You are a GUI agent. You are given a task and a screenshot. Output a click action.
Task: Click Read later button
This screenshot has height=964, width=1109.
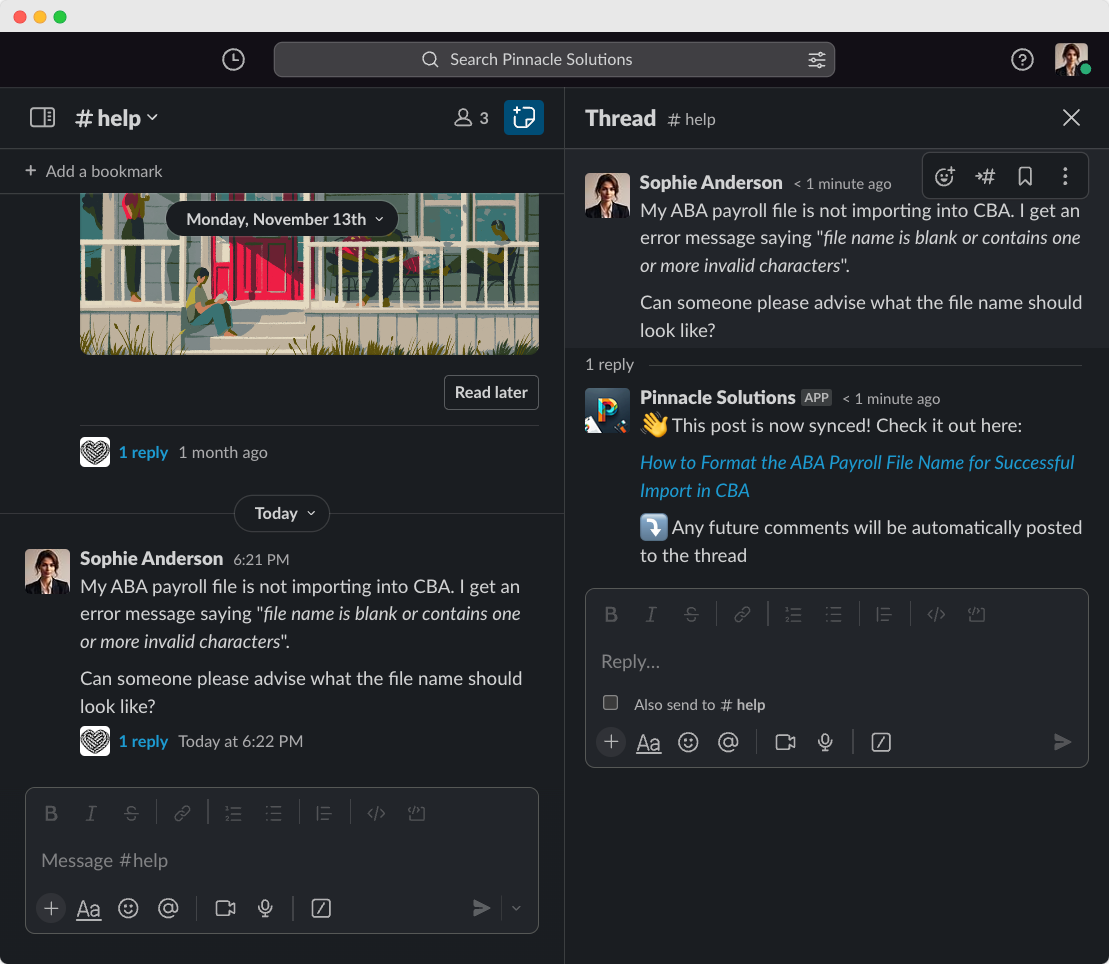click(491, 393)
